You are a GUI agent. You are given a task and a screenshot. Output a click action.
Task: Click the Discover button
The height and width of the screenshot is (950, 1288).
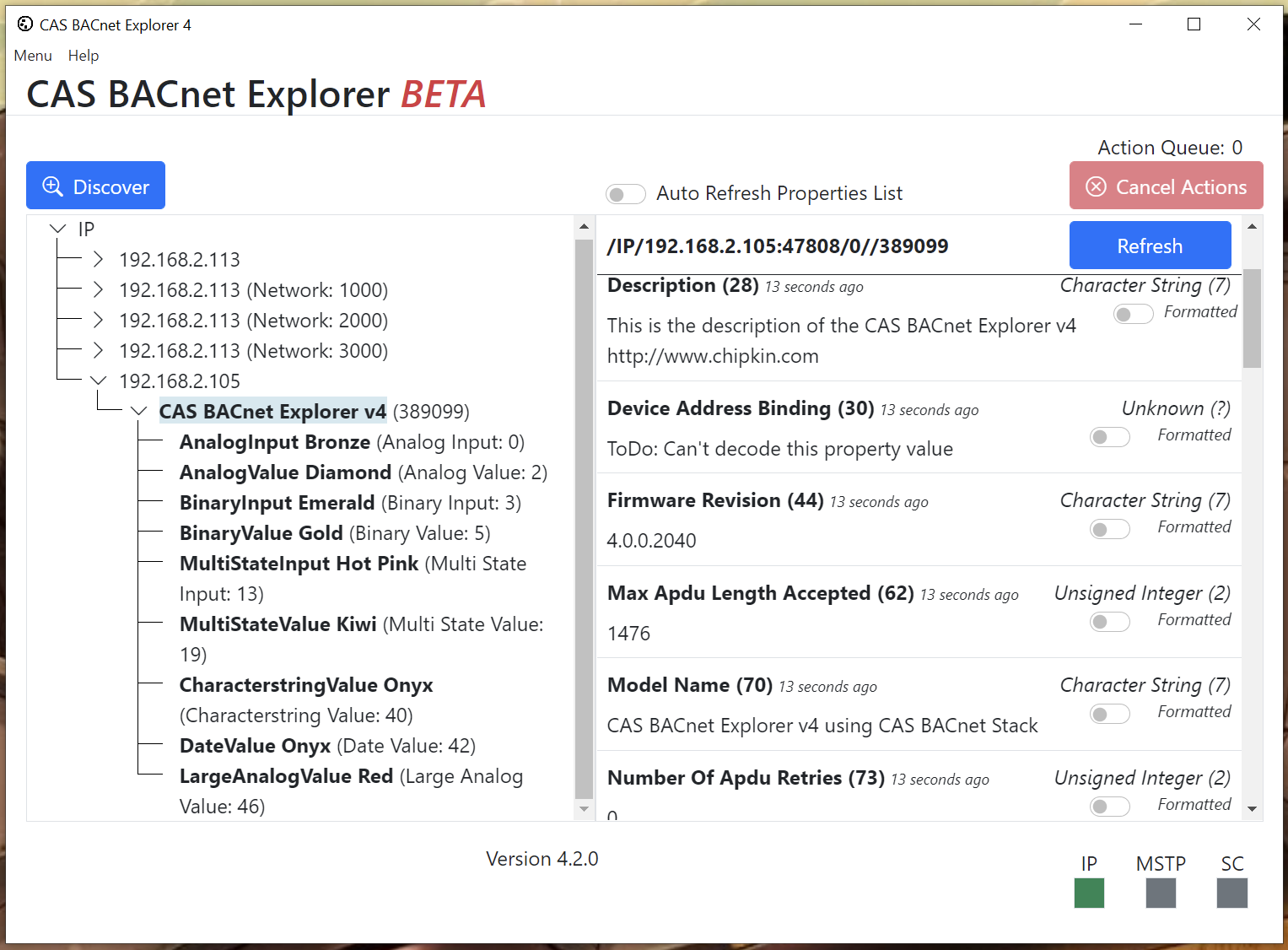[x=95, y=185]
